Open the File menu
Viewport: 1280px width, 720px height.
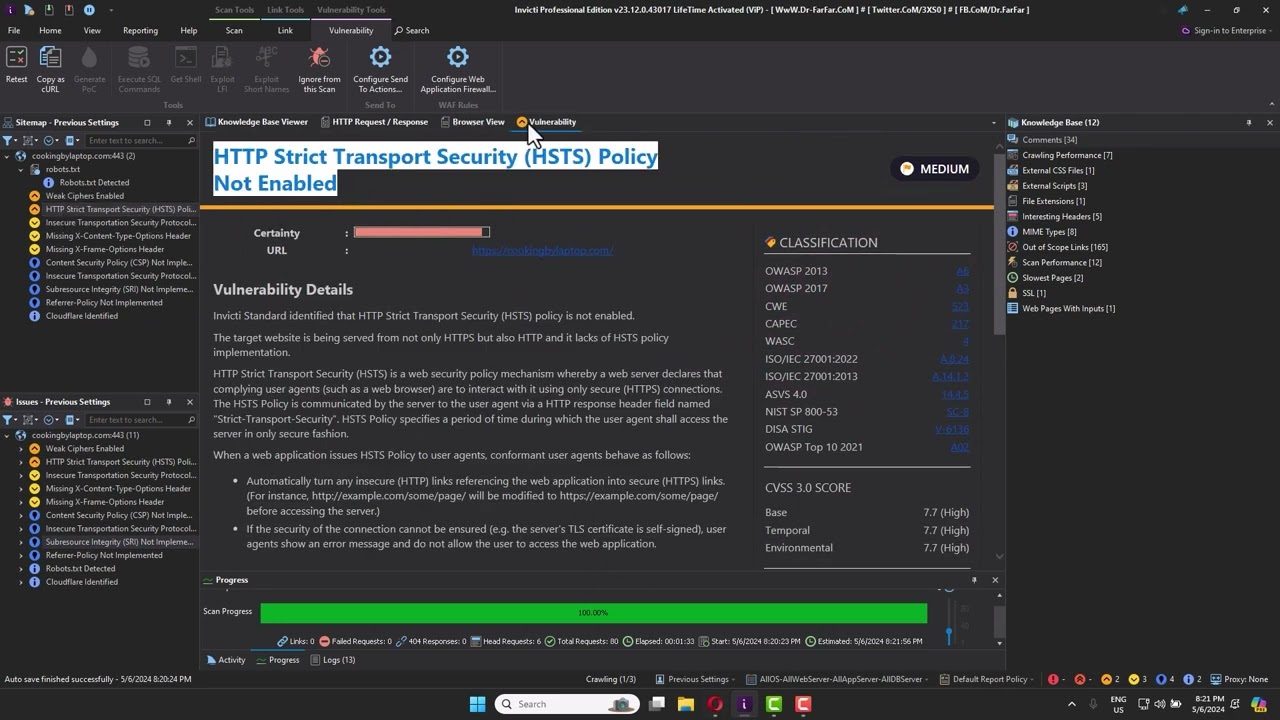[x=14, y=30]
